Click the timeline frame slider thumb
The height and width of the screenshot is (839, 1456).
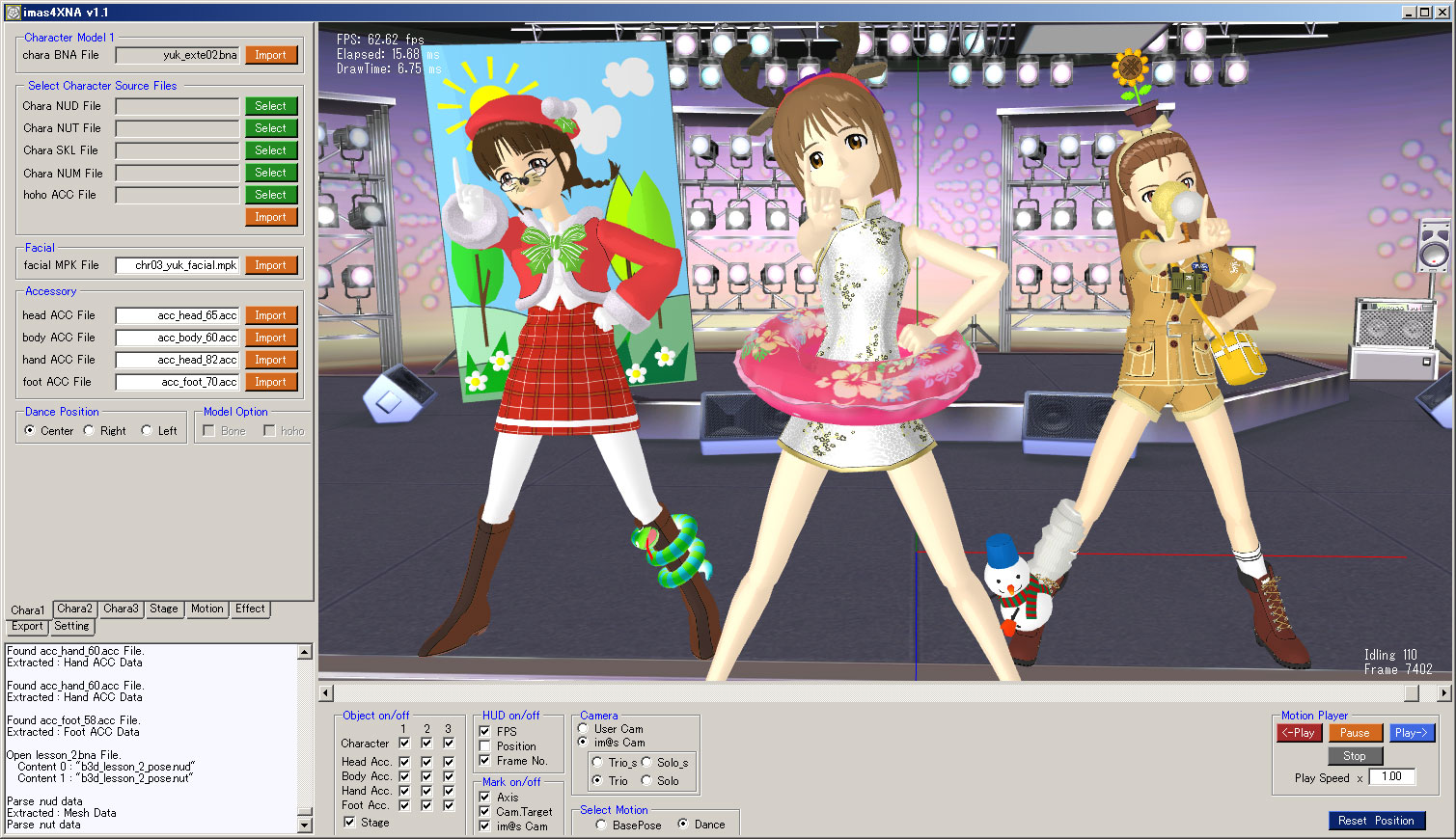1412,692
